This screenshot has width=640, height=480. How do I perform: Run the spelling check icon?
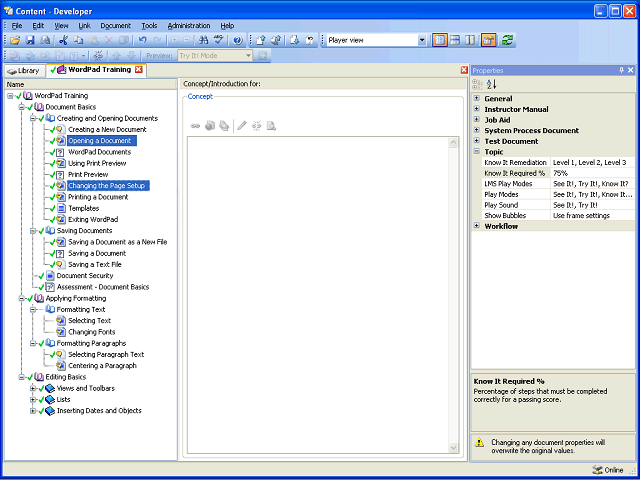219,40
